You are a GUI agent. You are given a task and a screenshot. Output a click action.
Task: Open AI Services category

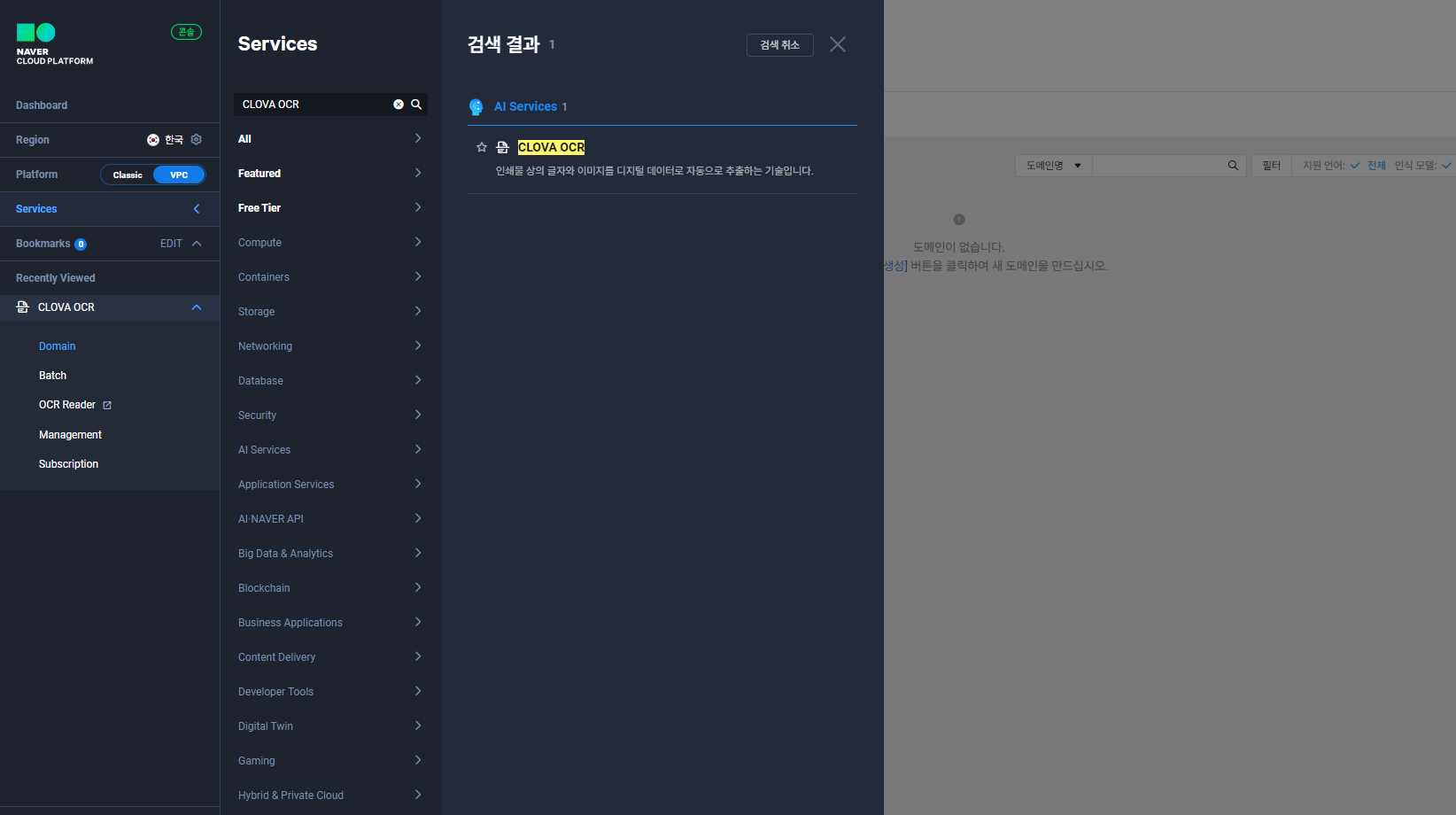click(330, 450)
